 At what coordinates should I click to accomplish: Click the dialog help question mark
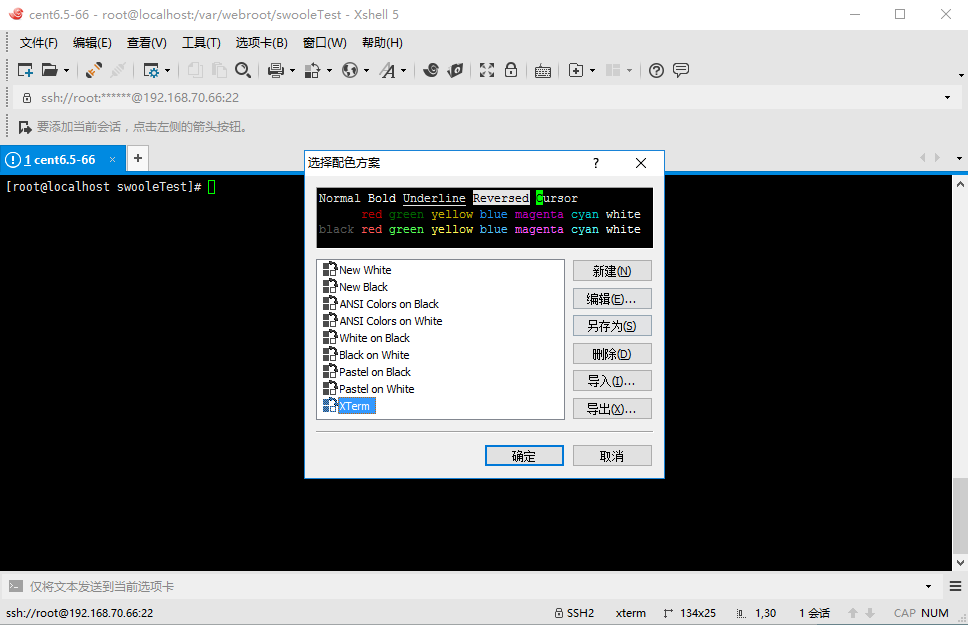click(596, 163)
